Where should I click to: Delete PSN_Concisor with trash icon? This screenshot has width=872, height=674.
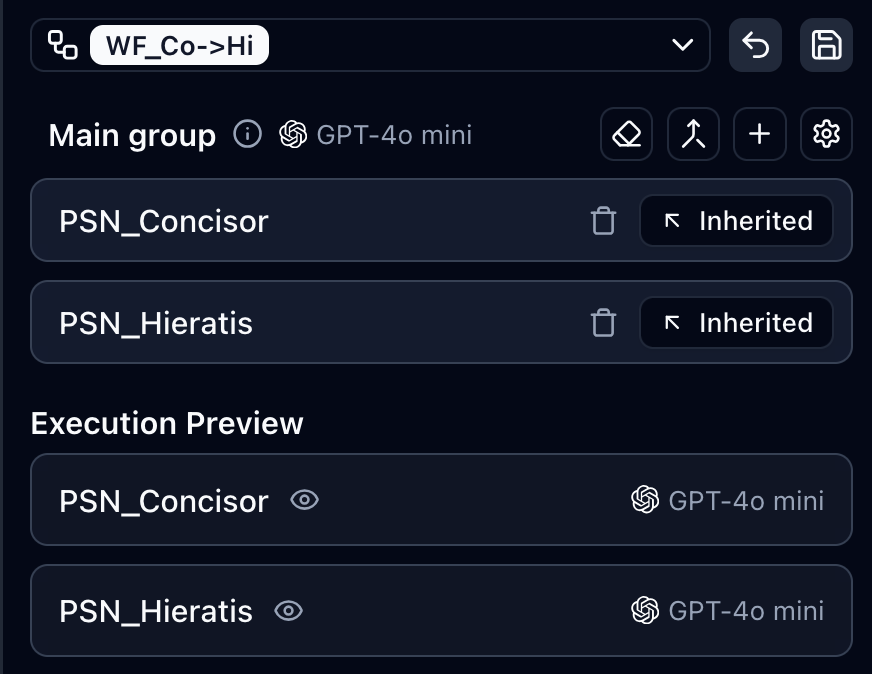(x=603, y=221)
